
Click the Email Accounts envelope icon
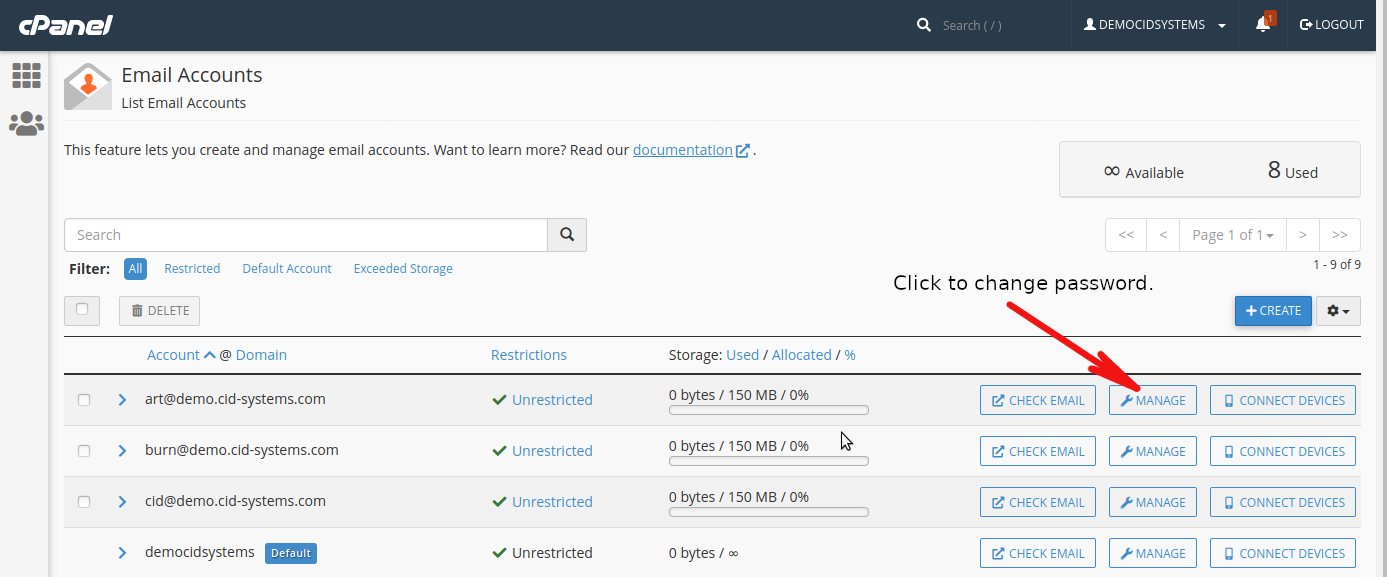coord(88,86)
